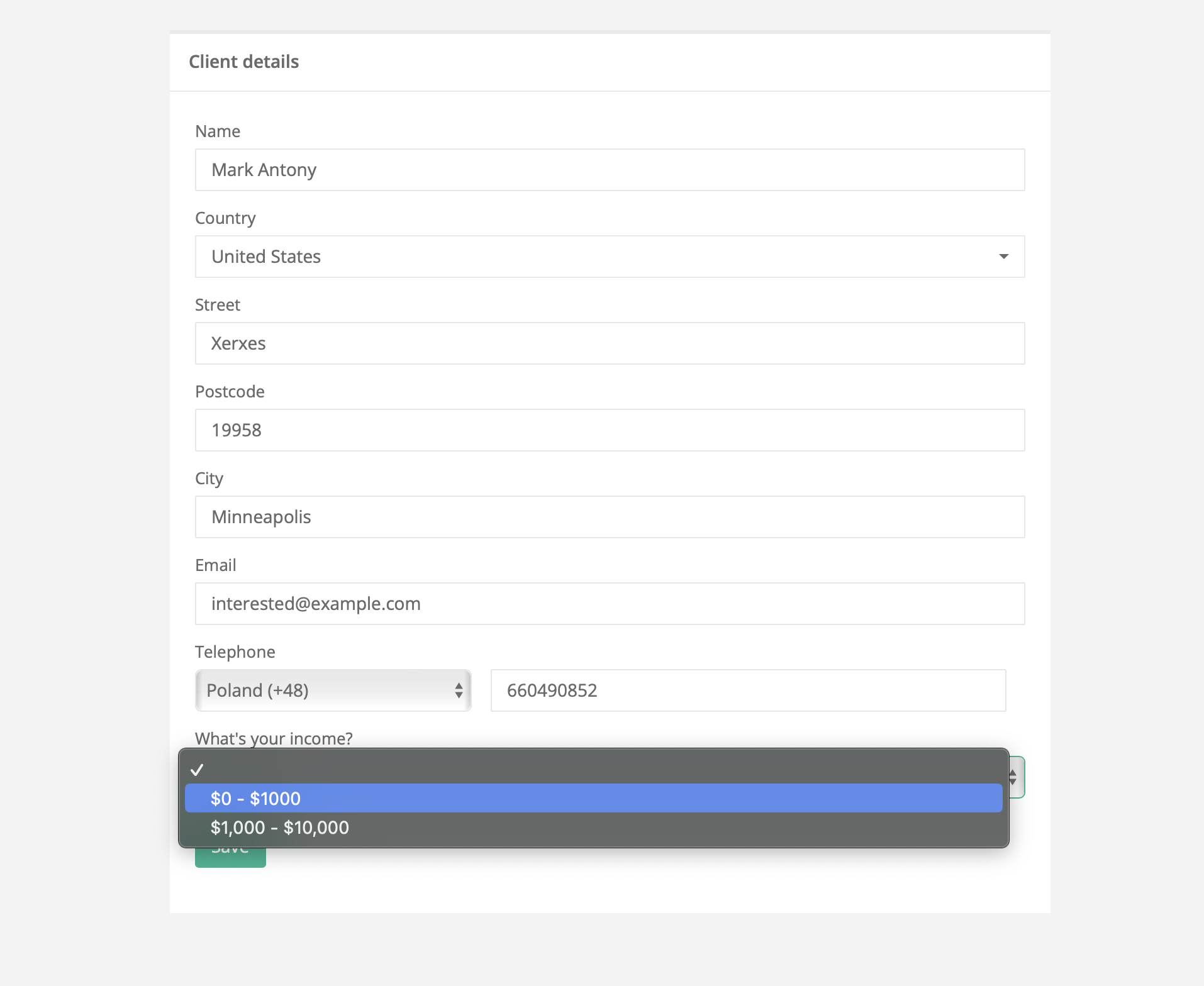Click the Name field containing Mark Antony

(609, 170)
